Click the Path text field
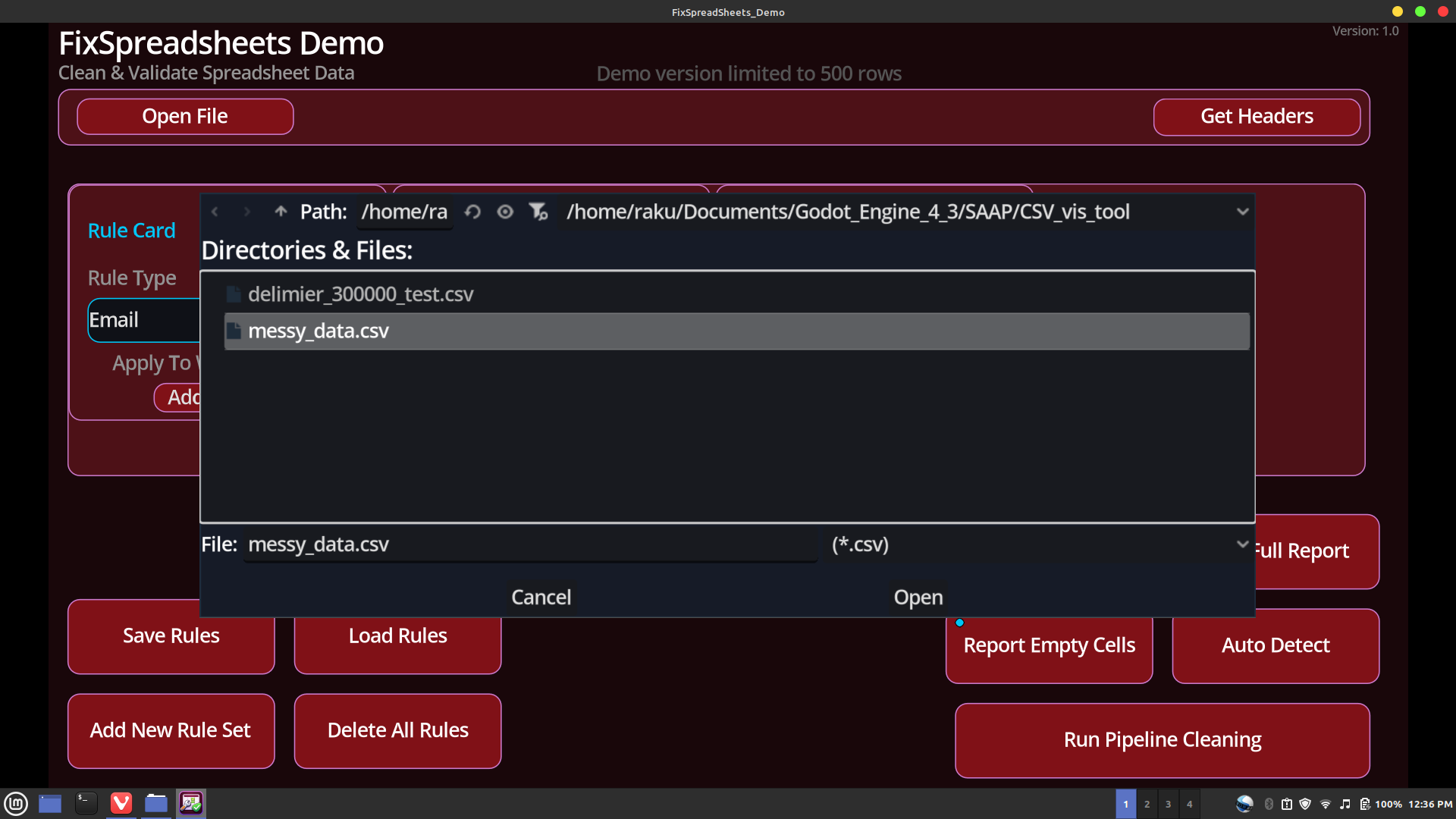This screenshot has height=819, width=1456. point(404,212)
